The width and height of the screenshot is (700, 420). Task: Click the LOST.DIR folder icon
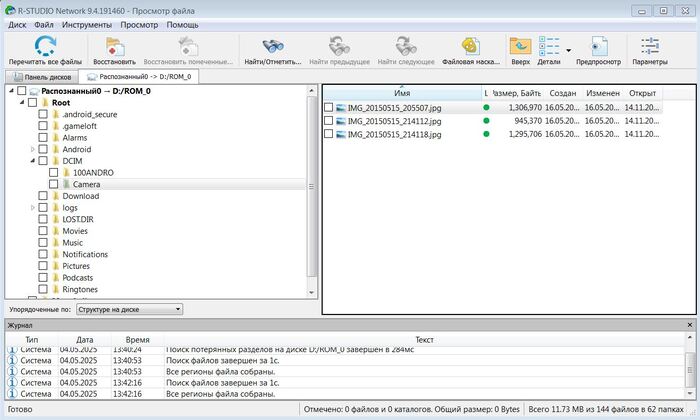pos(56,219)
